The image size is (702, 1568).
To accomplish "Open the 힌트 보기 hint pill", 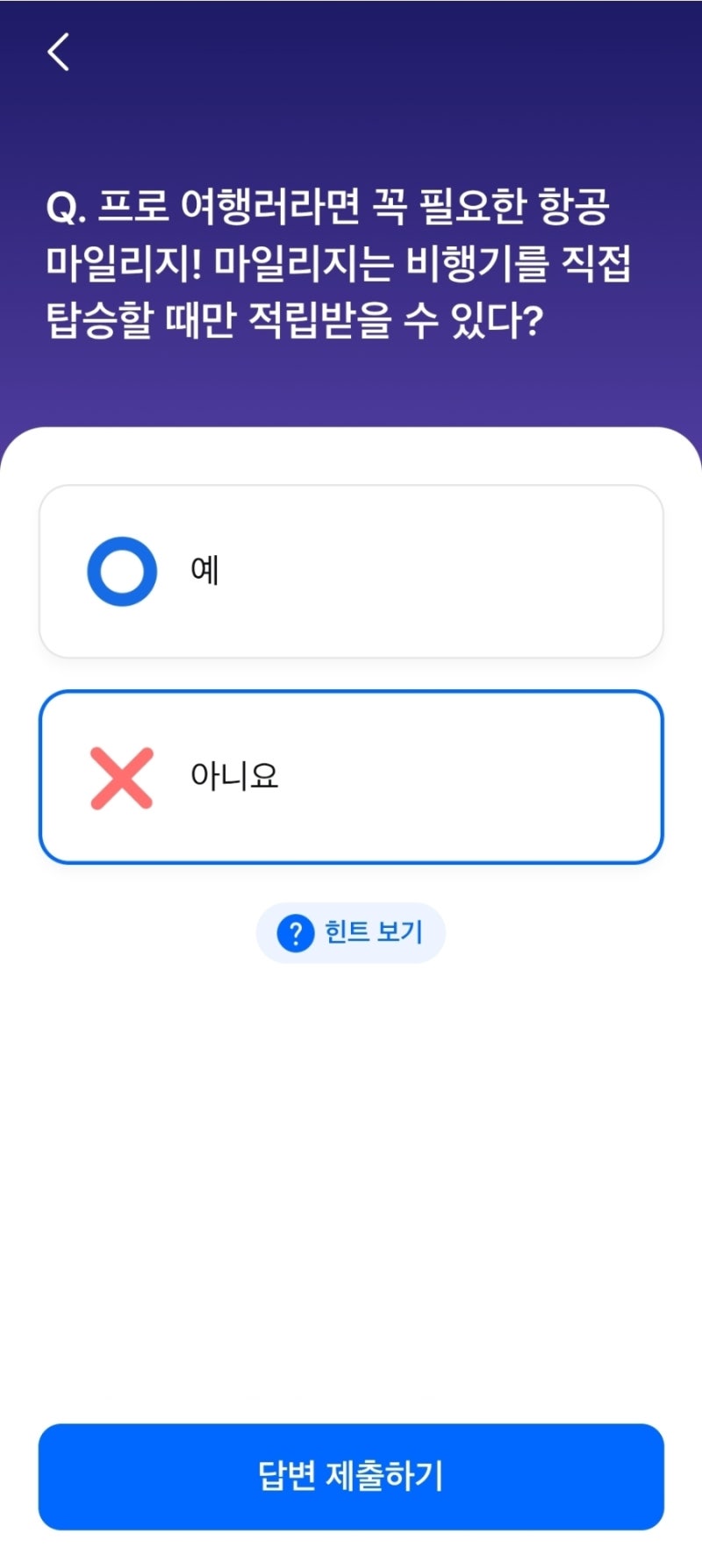I will [x=351, y=933].
